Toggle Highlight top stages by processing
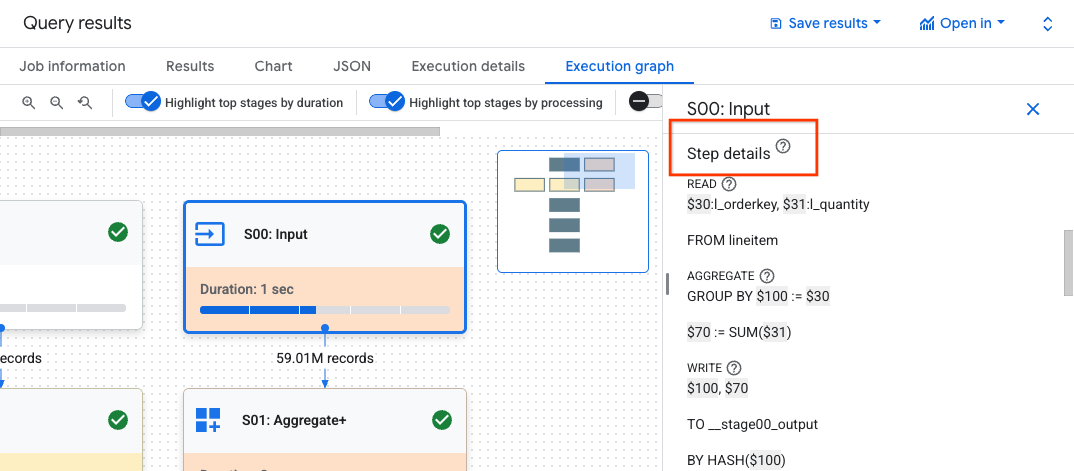Screen dimensions: 1074x471 tap(387, 102)
